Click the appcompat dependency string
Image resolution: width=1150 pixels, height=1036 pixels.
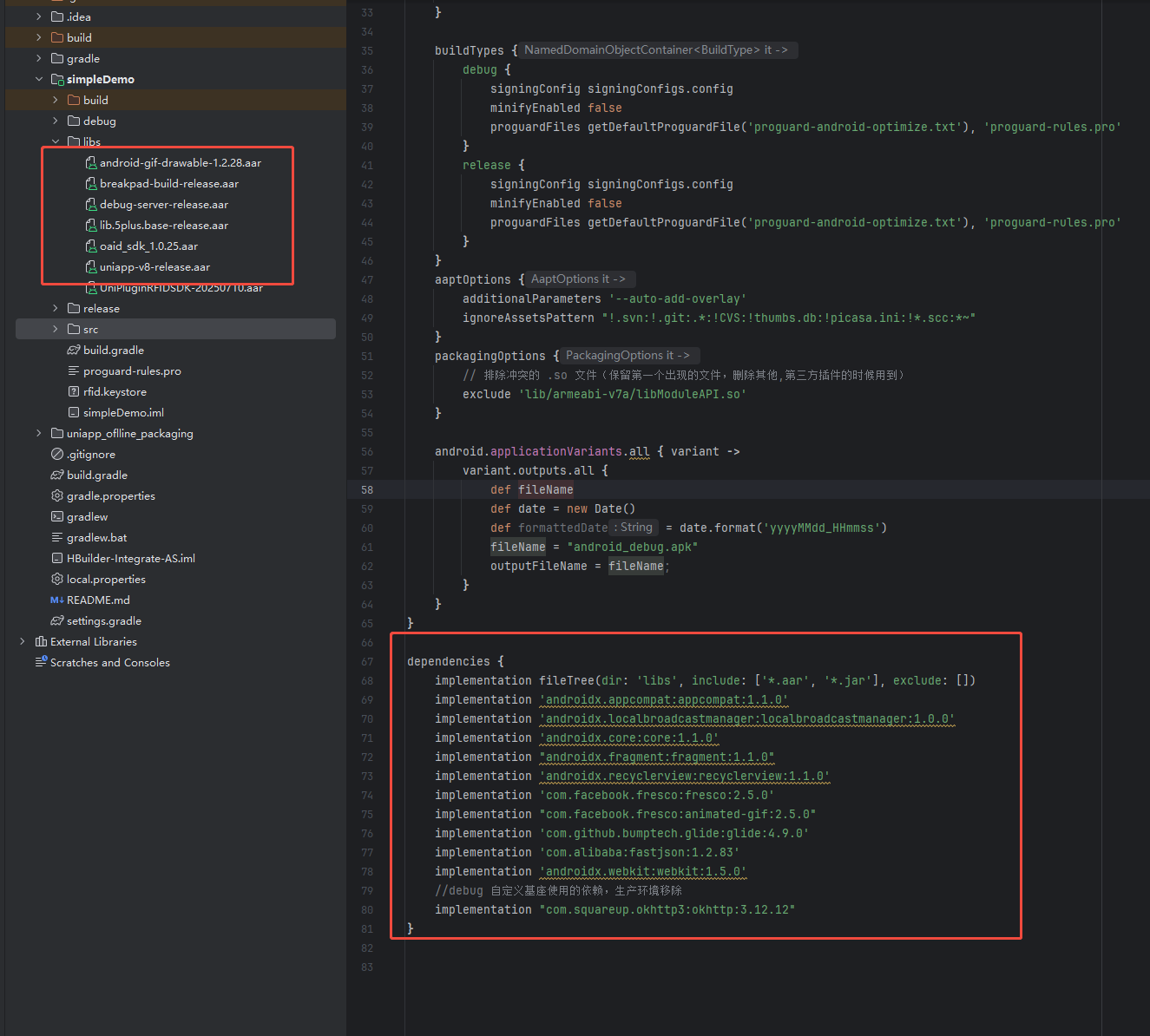coord(664,699)
